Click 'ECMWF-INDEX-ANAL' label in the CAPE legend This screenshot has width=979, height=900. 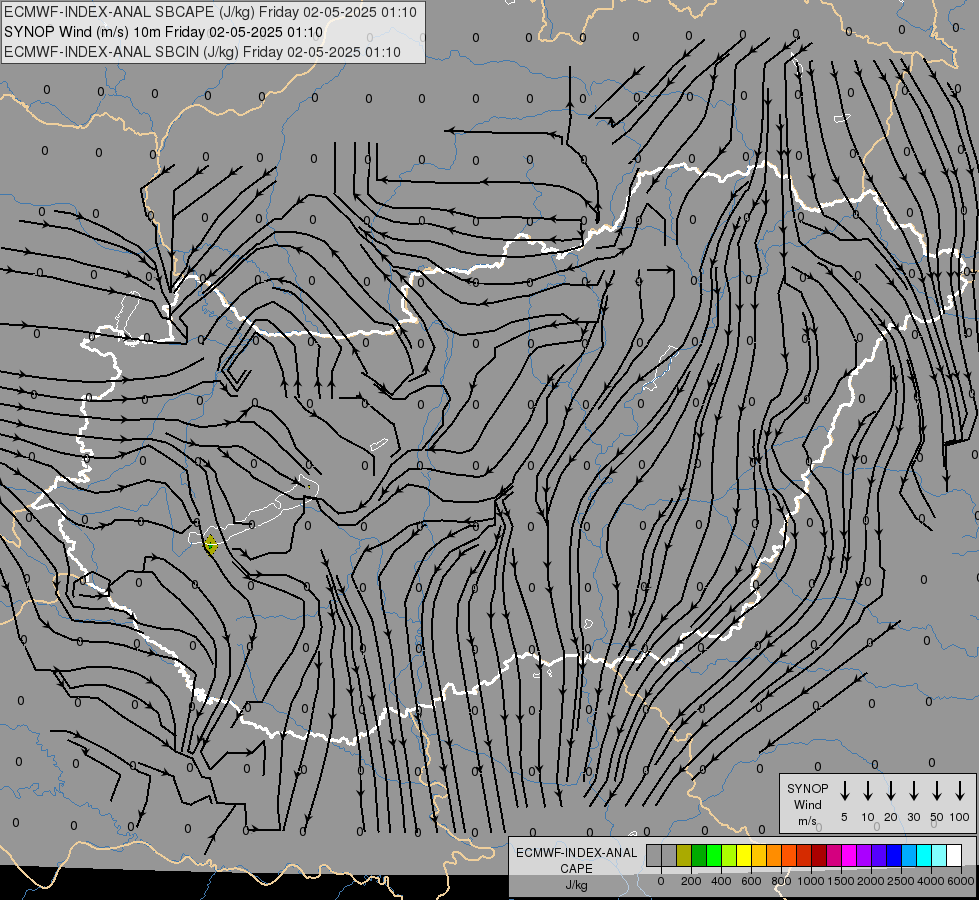[577, 853]
